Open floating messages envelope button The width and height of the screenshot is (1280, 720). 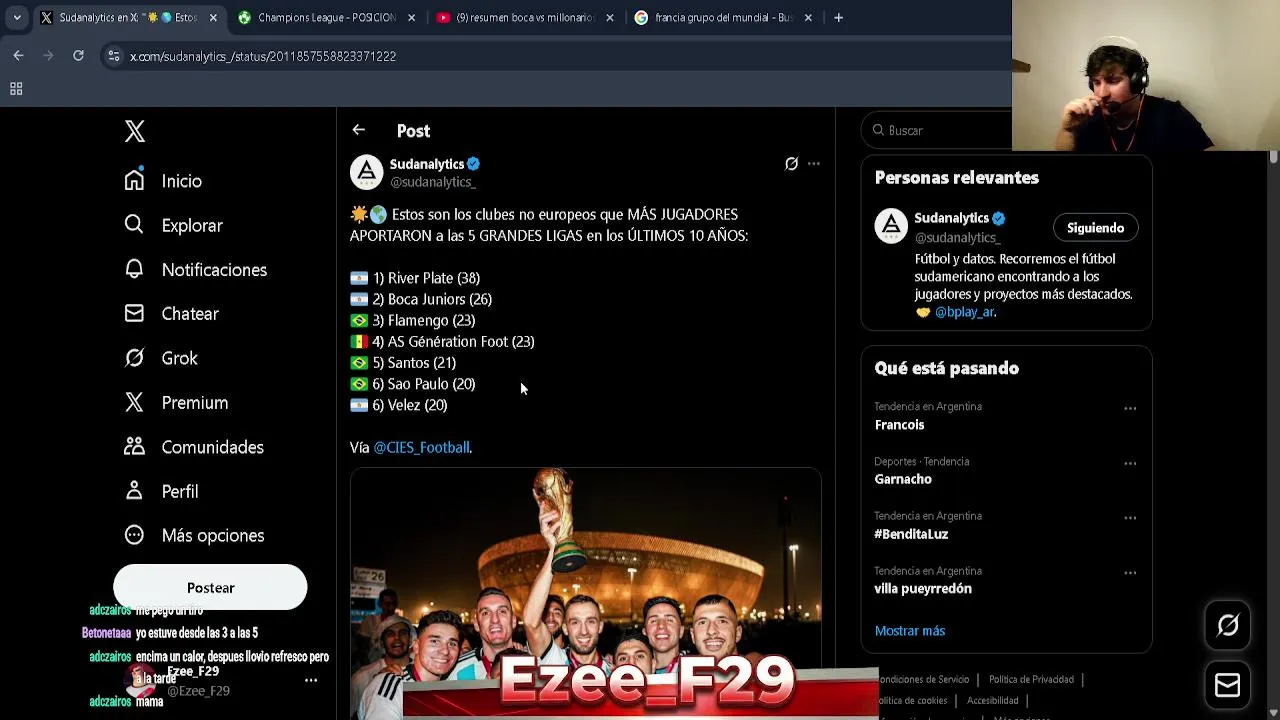pos(1228,685)
